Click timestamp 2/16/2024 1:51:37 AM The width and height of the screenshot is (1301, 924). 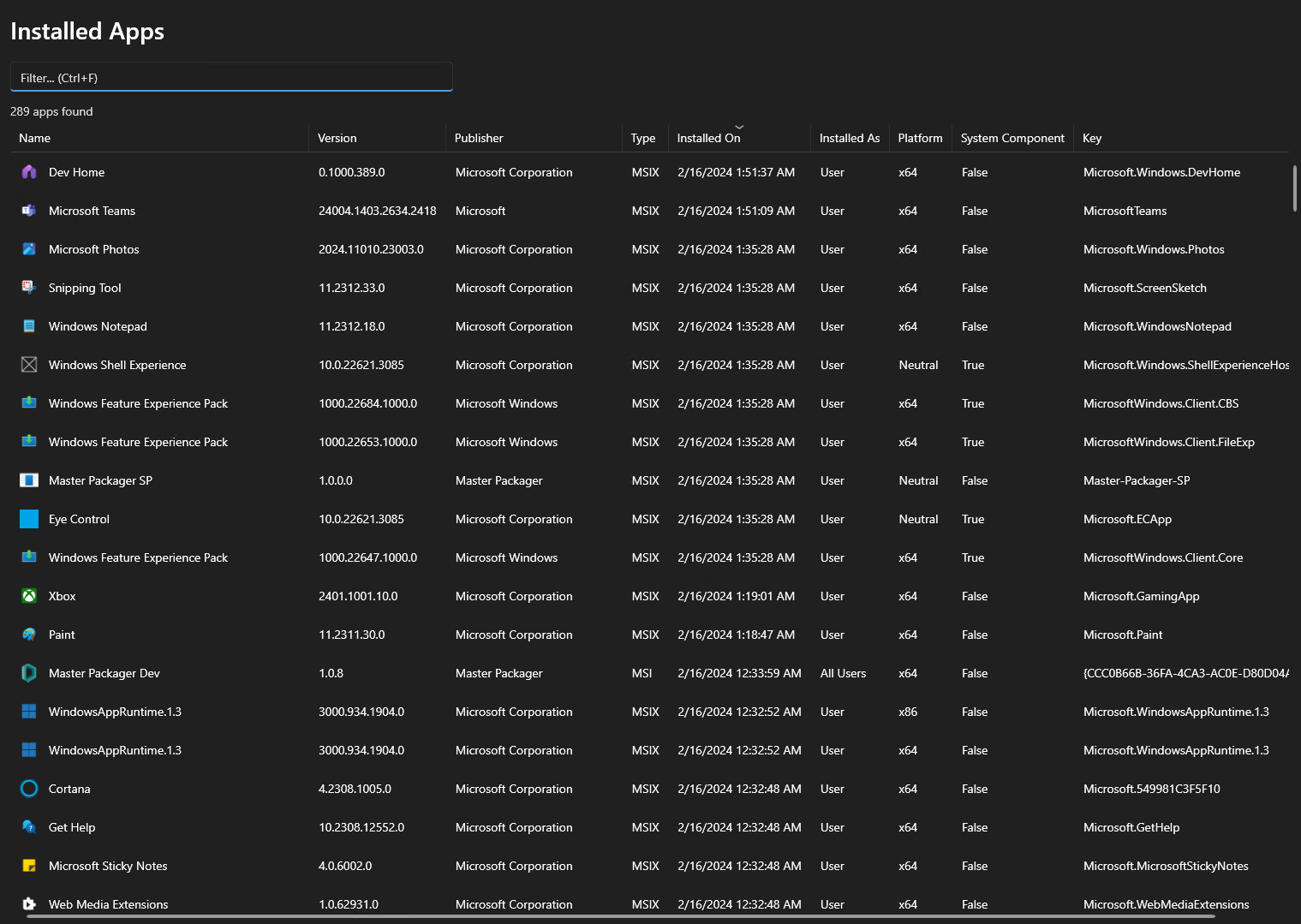point(737,172)
